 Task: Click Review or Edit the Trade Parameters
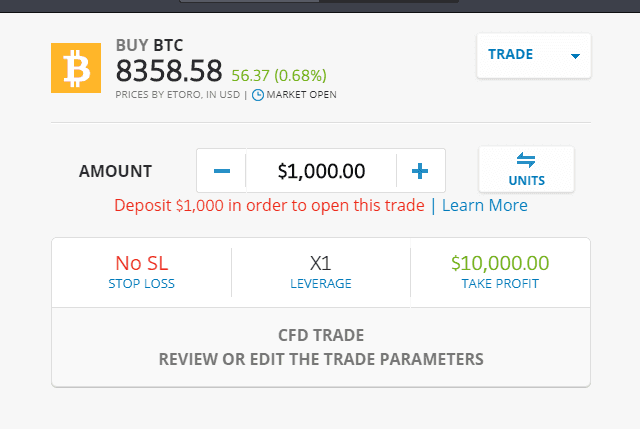click(321, 358)
